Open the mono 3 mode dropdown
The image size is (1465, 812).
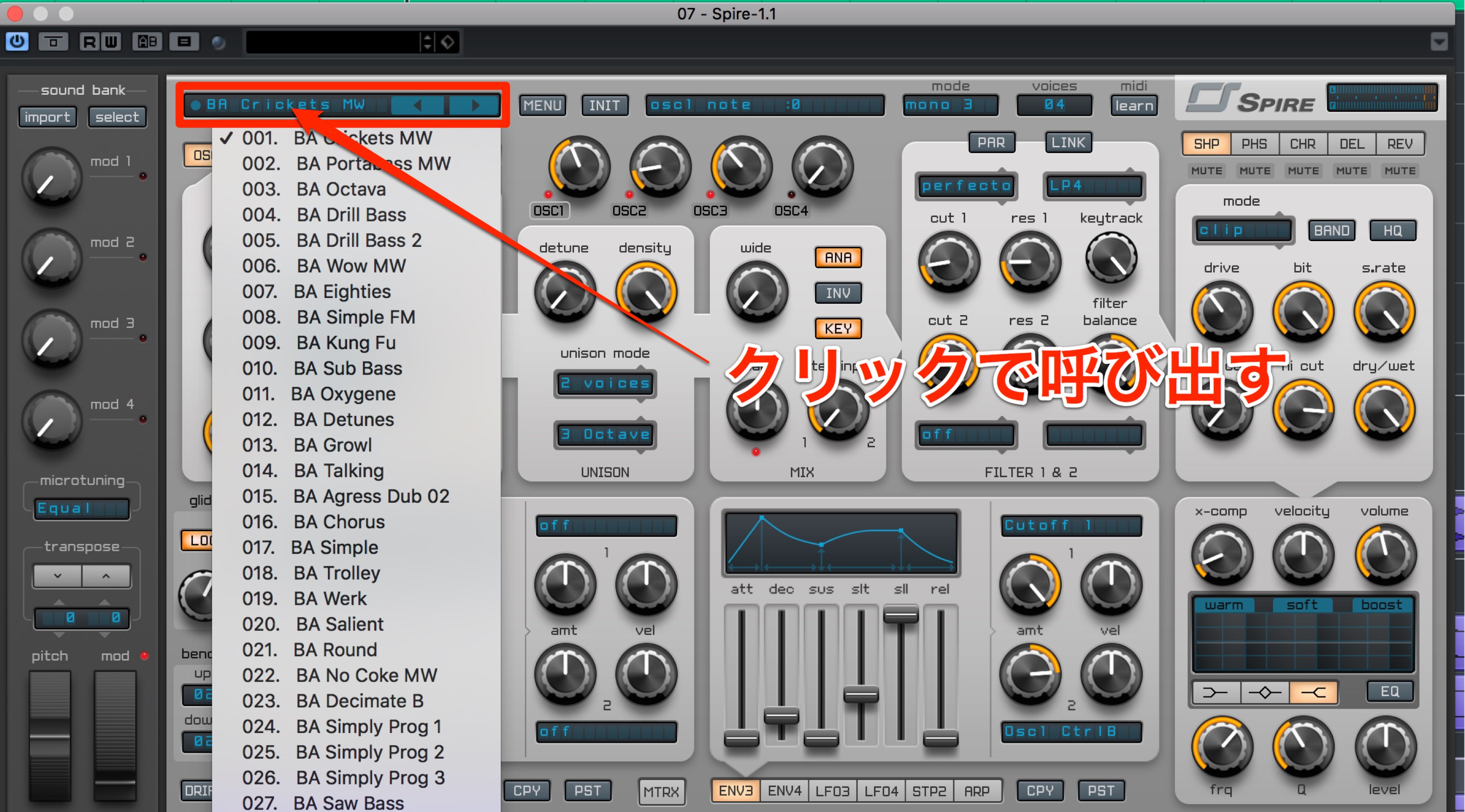click(950, 105)
